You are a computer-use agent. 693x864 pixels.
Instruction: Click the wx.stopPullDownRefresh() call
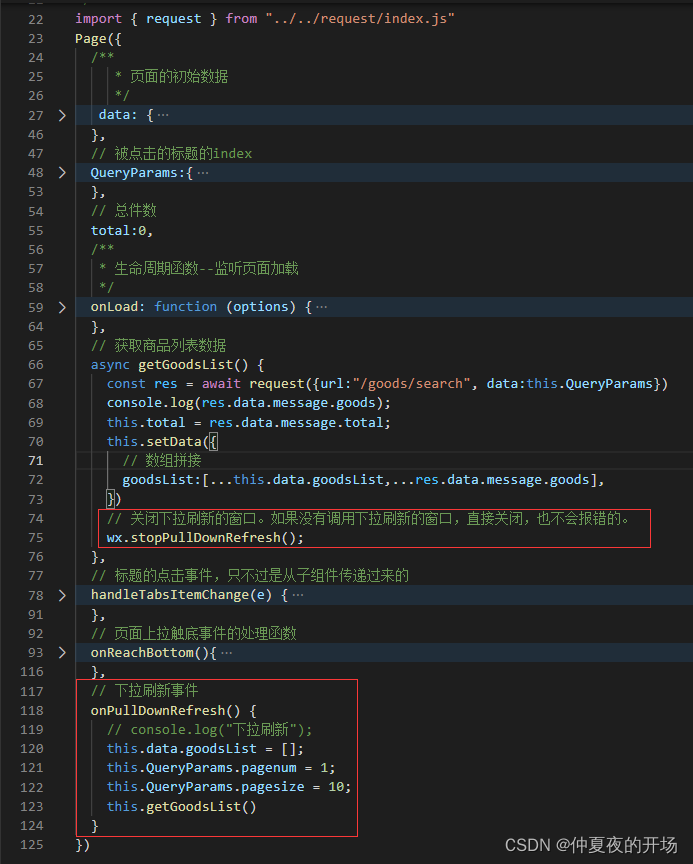click(x=205, y=537)
